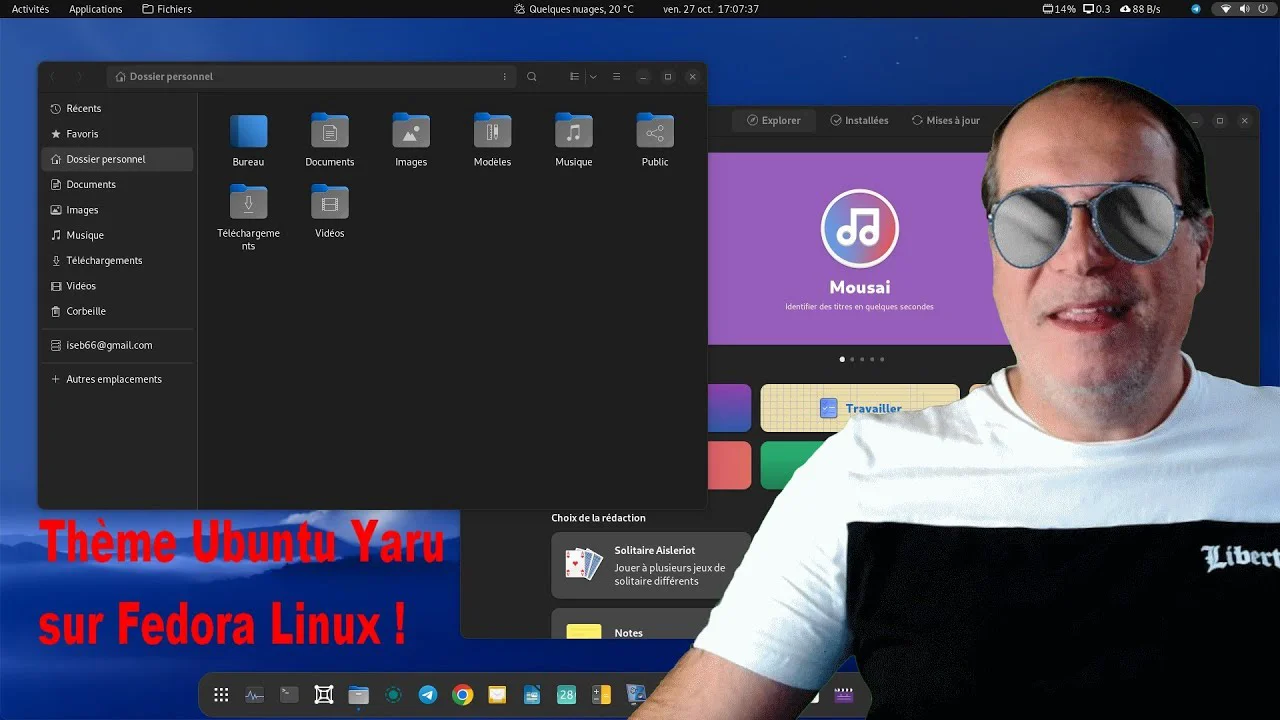Viewport: 1280px width, 720px height.
Task: Expand view options dropdown arrow in Files
Action: [593, 77]
